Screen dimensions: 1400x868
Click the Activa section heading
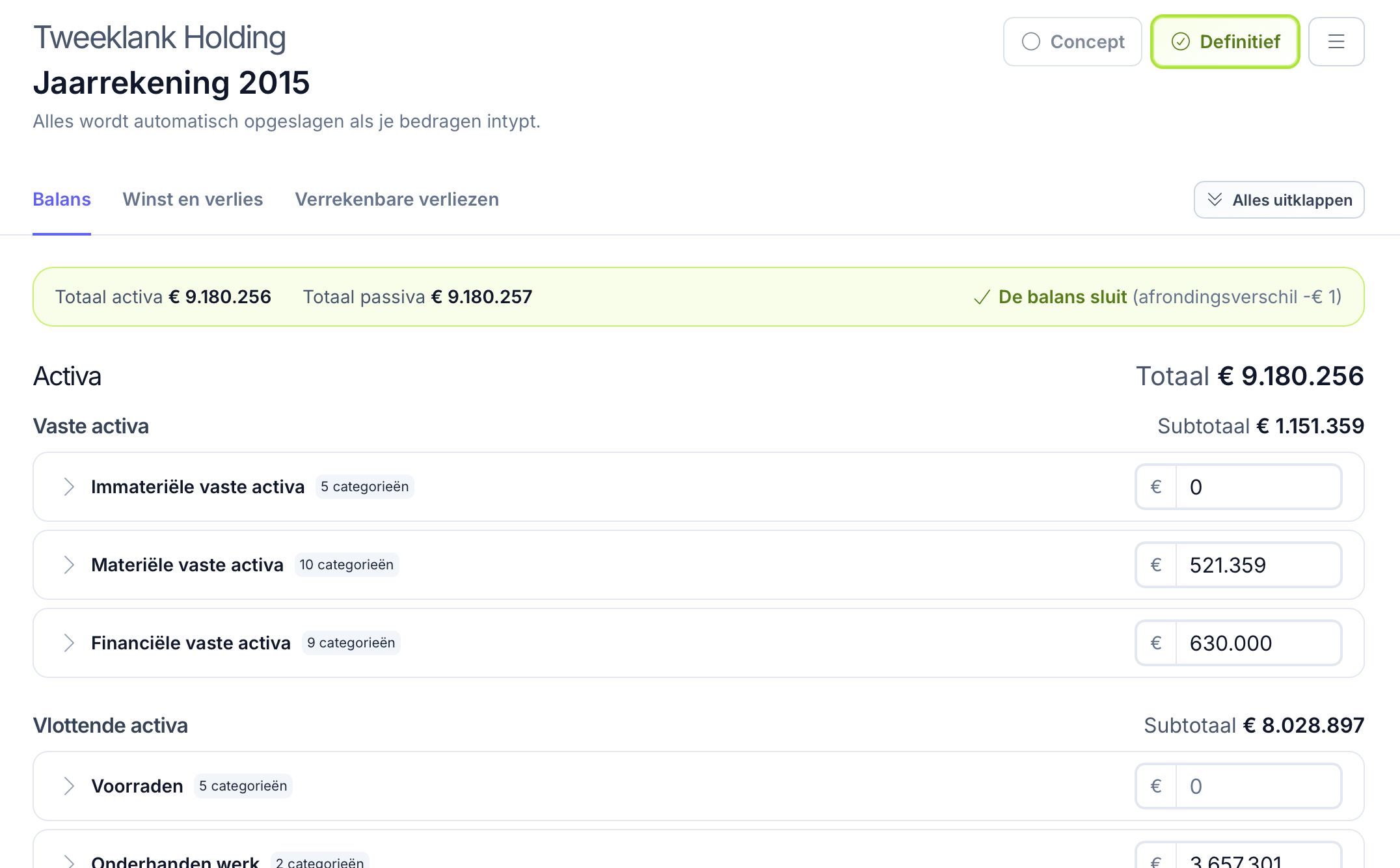click(x=67, y=376)
